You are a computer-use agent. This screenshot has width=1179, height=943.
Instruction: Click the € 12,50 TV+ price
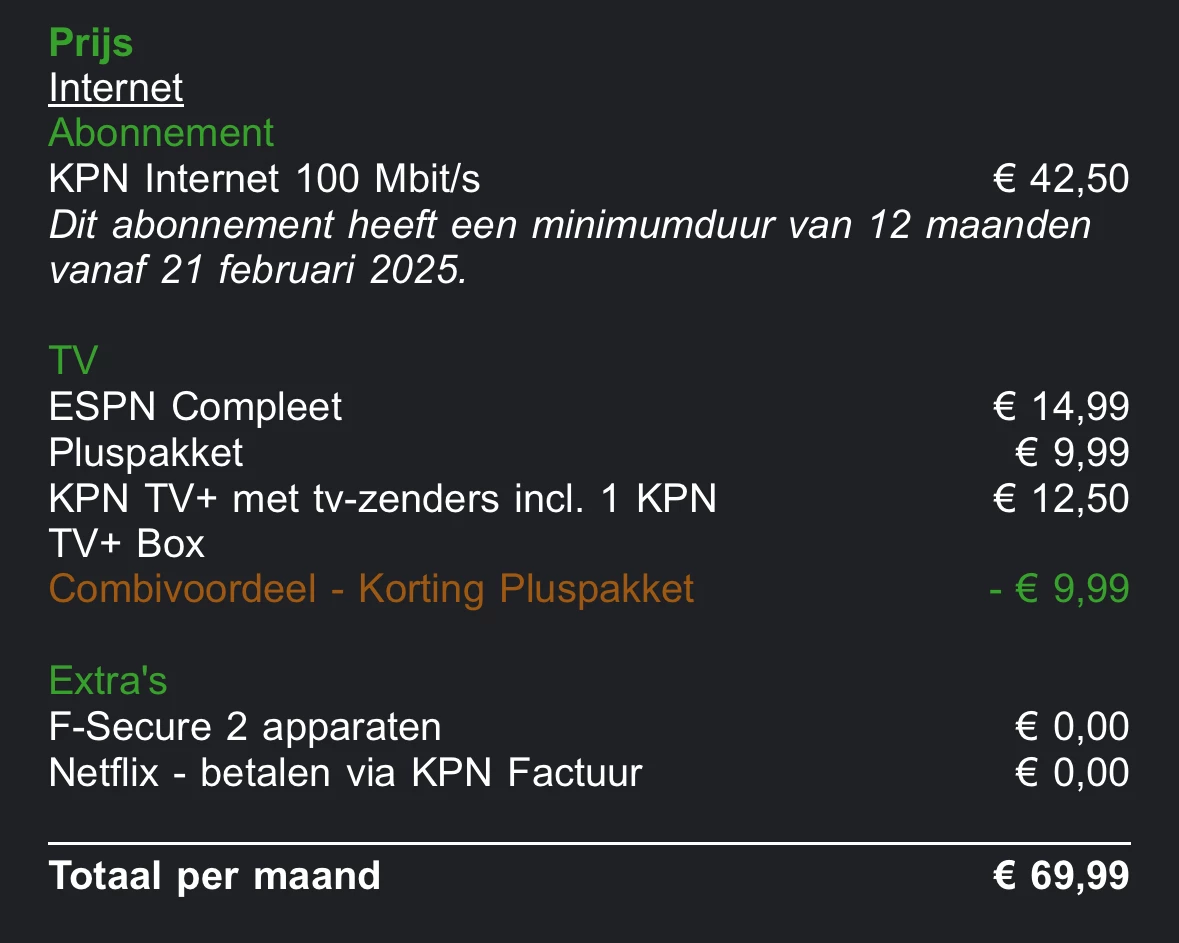point(1061,498)
